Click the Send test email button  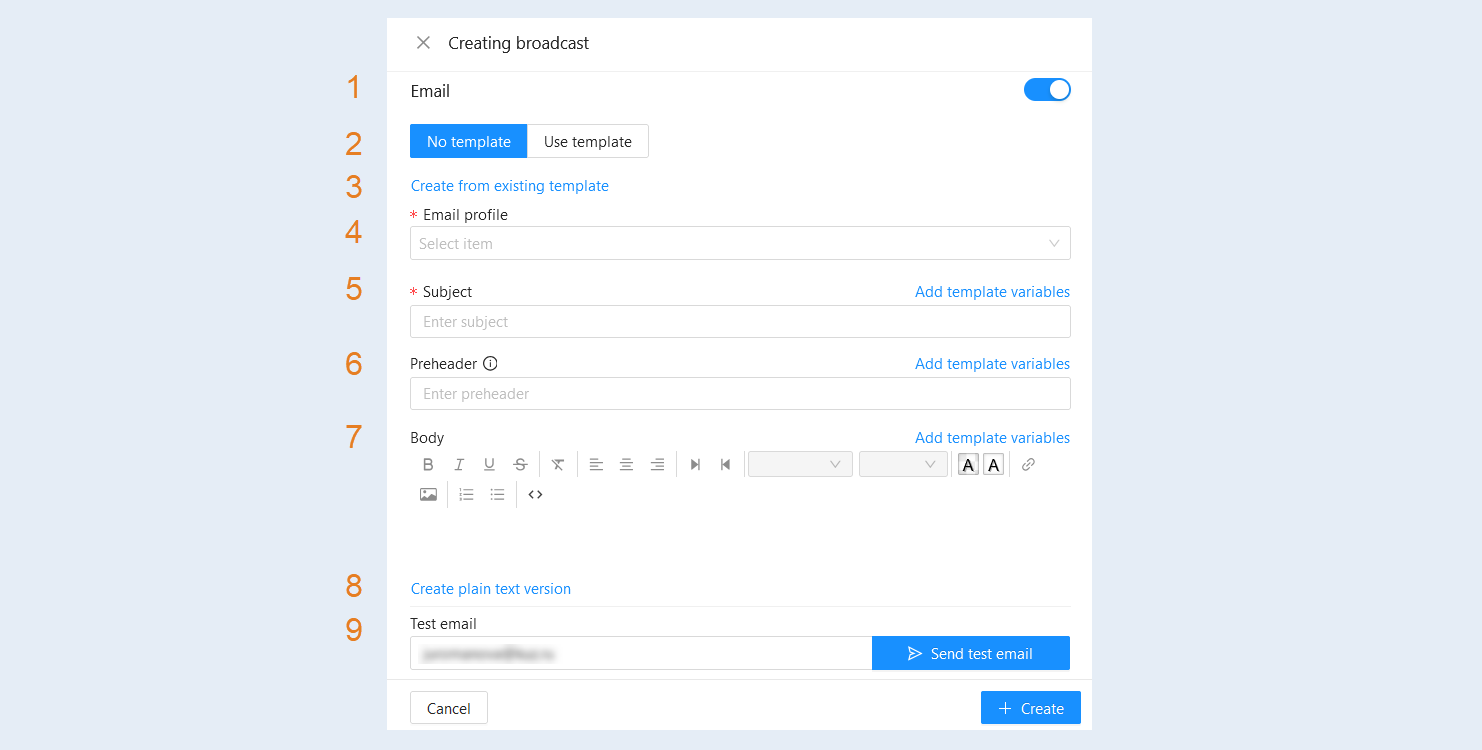point(971,653)
